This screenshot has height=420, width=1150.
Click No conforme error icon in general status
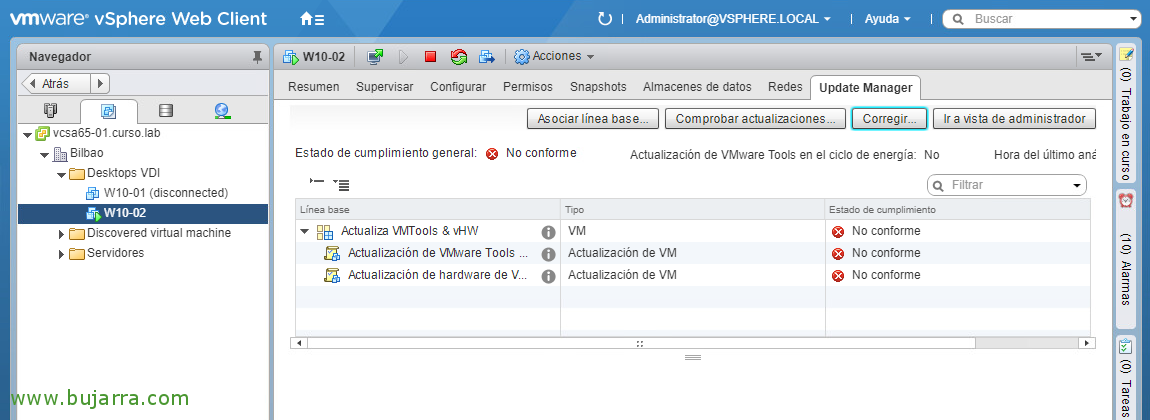(x=492, y=154)
